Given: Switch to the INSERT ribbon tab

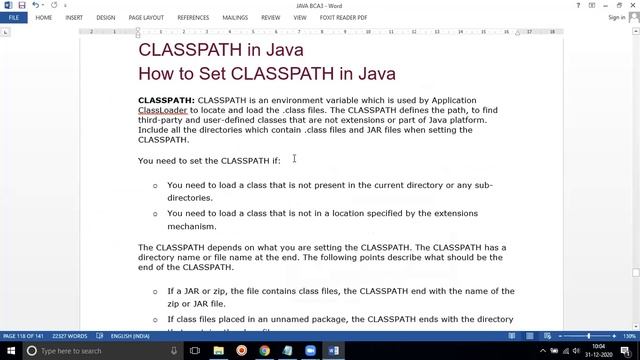Looking at the screenshot, I should (74, 18).
